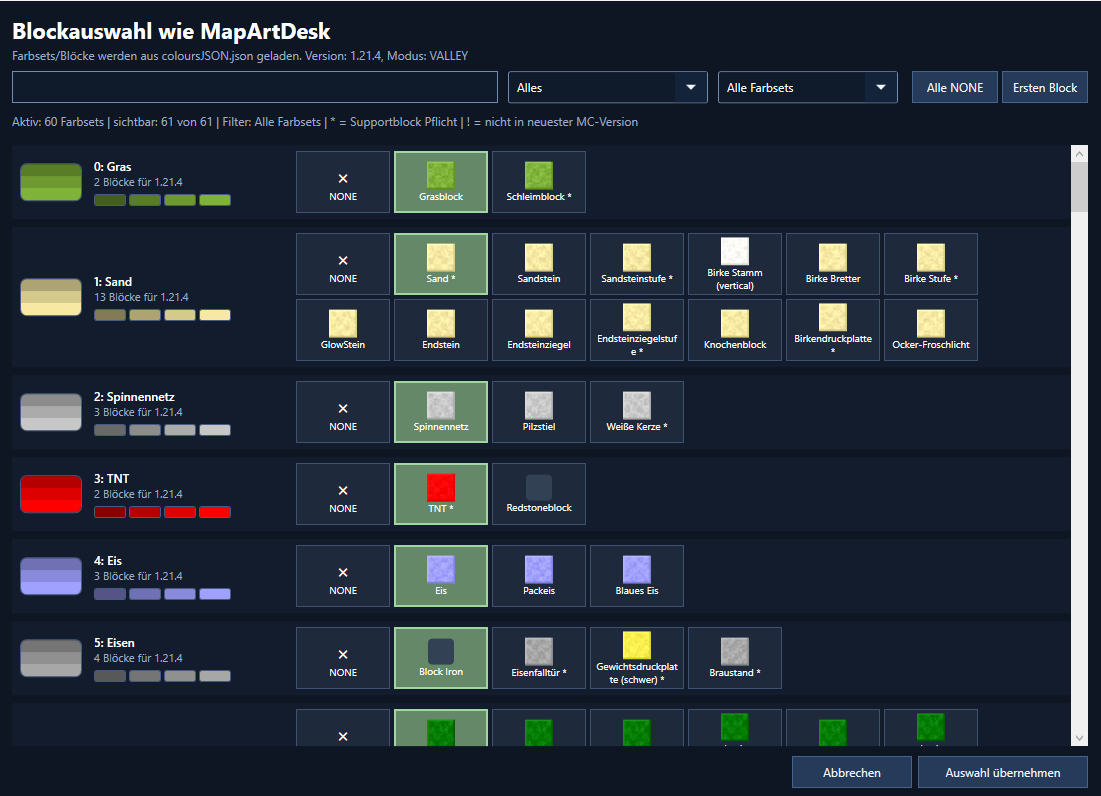The image size is (1101, 796).
Task: Choose the Schleimblock tile
Action: (539, 182)
